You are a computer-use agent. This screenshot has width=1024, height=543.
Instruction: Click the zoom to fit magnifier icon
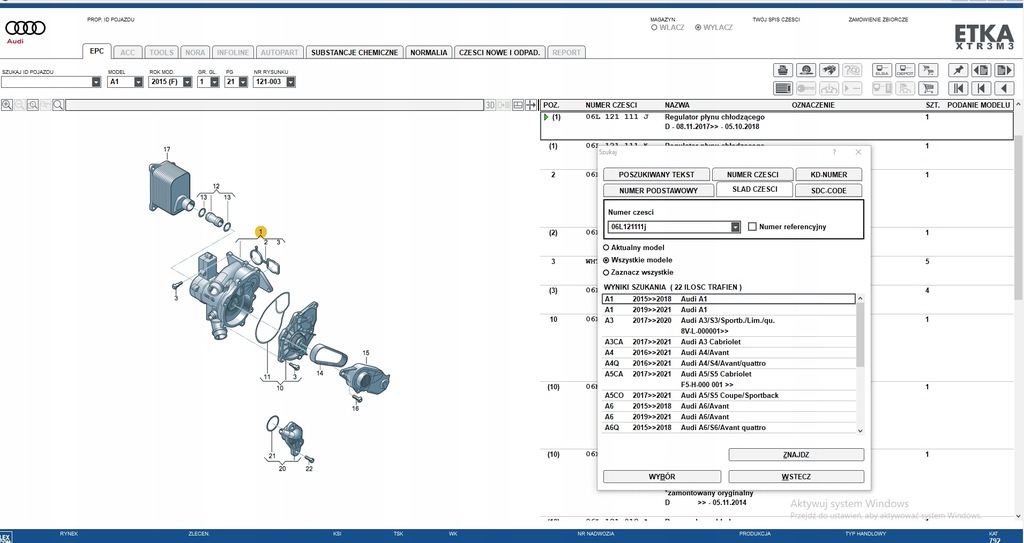click(33, 105)
